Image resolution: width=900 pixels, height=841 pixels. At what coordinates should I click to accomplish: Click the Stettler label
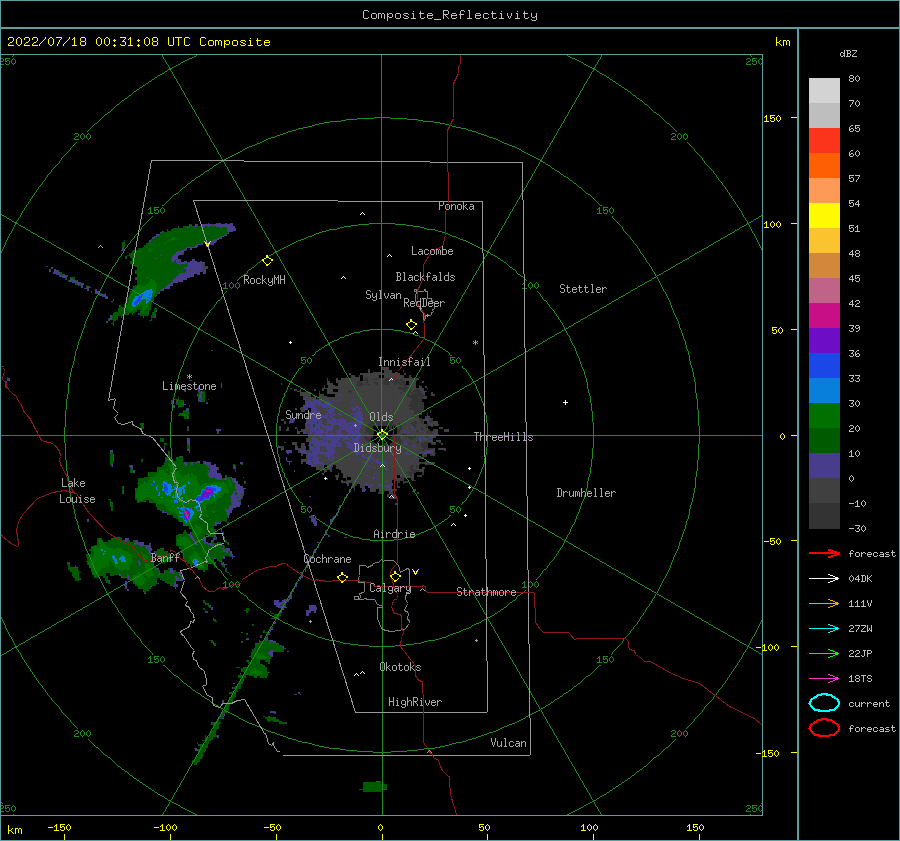(x=583, y=289)
